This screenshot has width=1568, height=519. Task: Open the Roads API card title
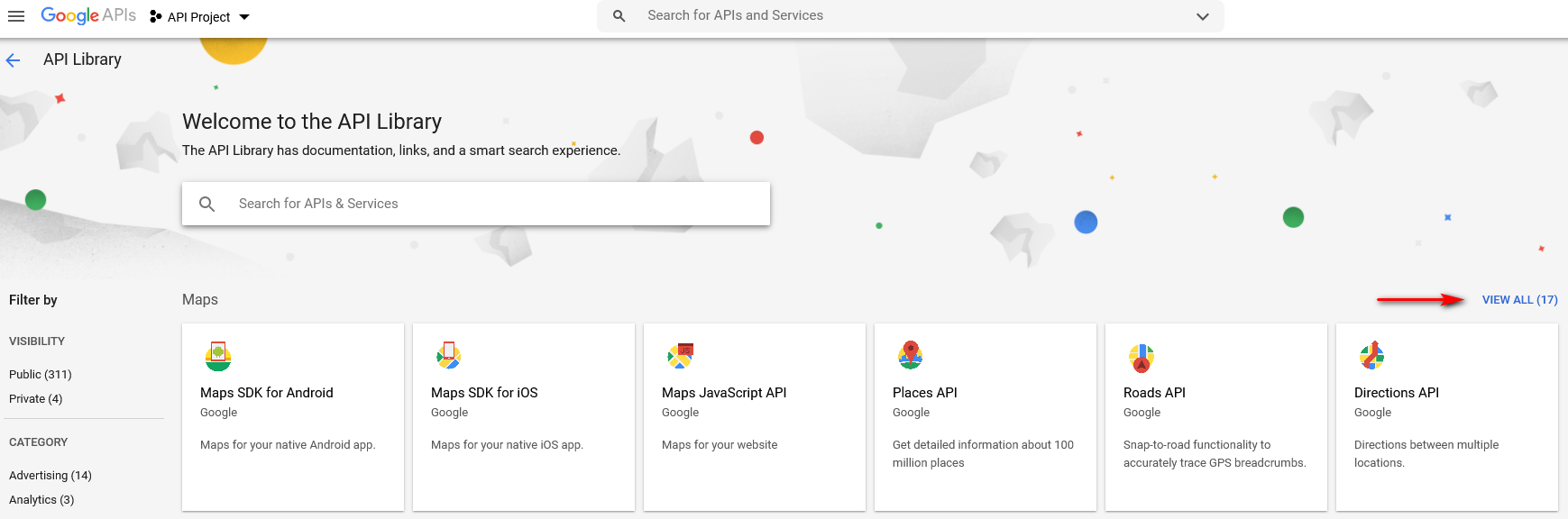1154,393
